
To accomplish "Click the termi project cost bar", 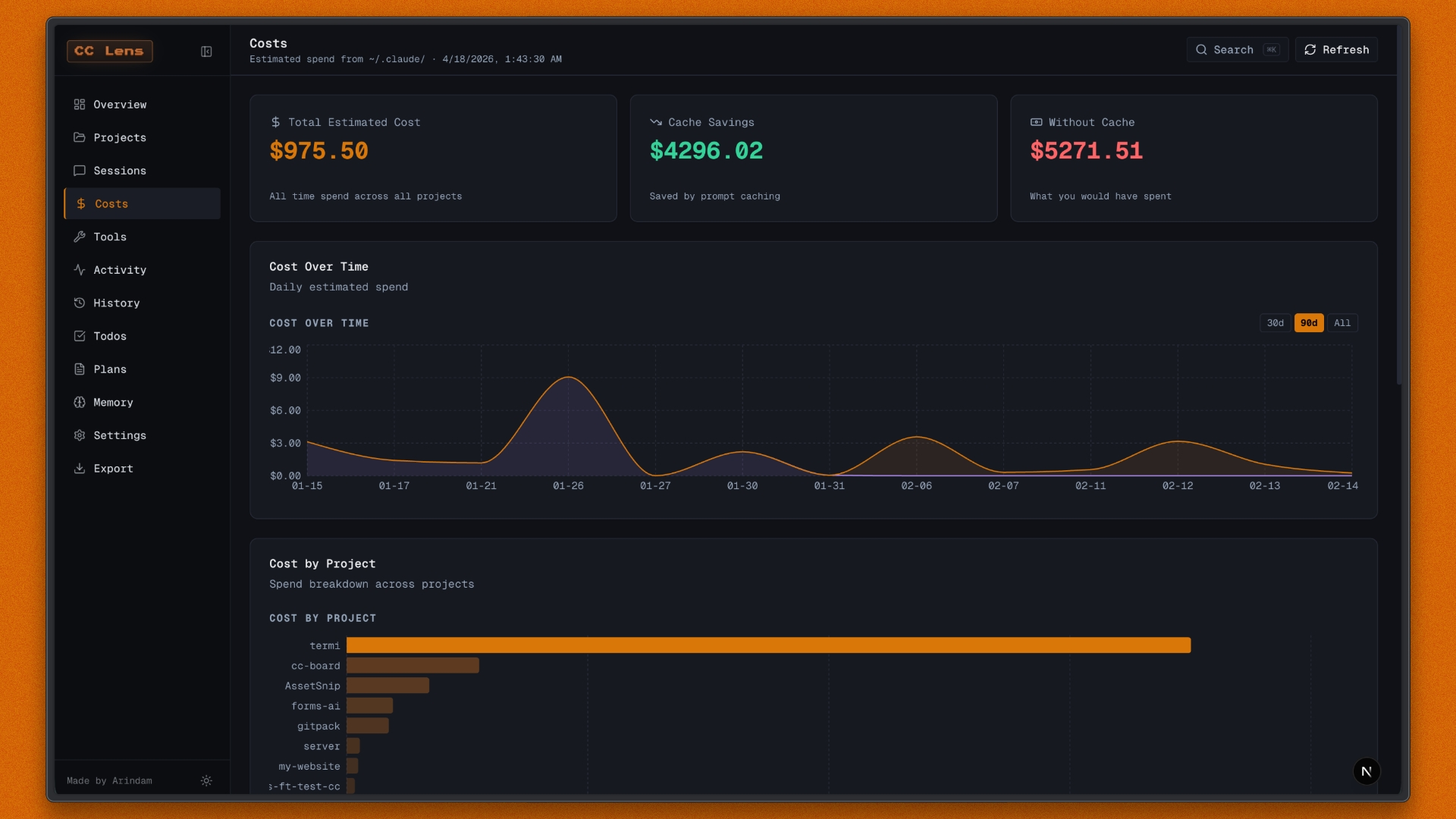I will tap(767, 645).
